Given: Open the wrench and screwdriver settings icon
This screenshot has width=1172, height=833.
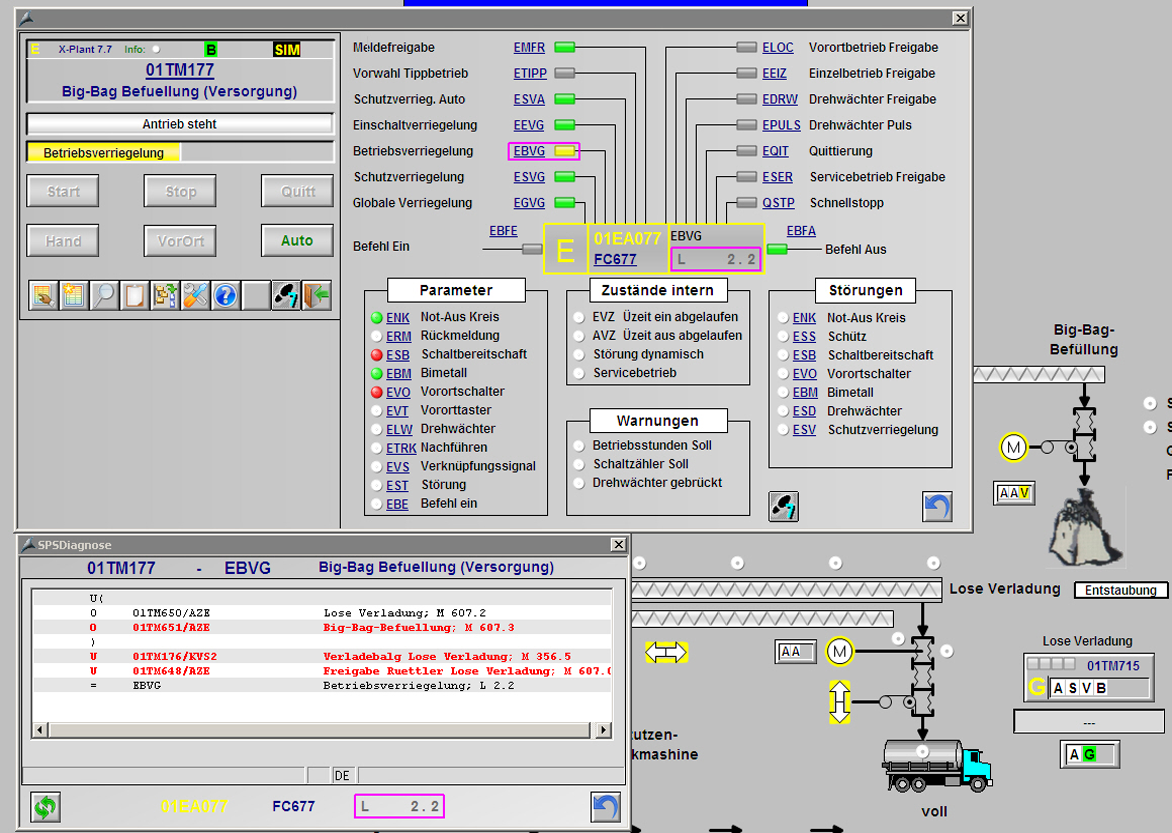Looking at the screenshot, I should (x=195, y=295).
